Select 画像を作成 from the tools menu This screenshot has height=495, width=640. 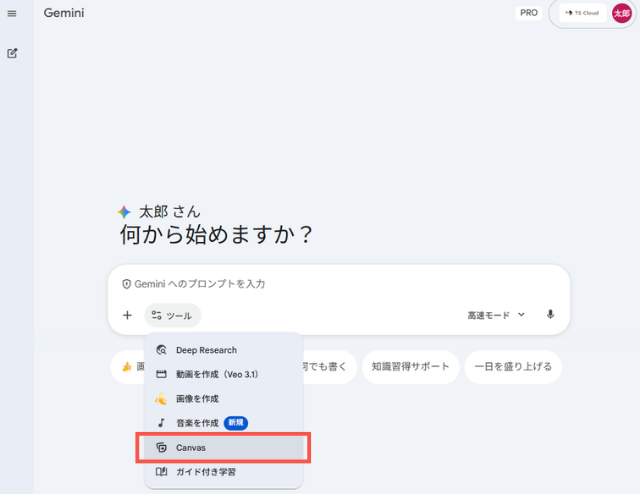pyautogui.click(x=197, y=398)
